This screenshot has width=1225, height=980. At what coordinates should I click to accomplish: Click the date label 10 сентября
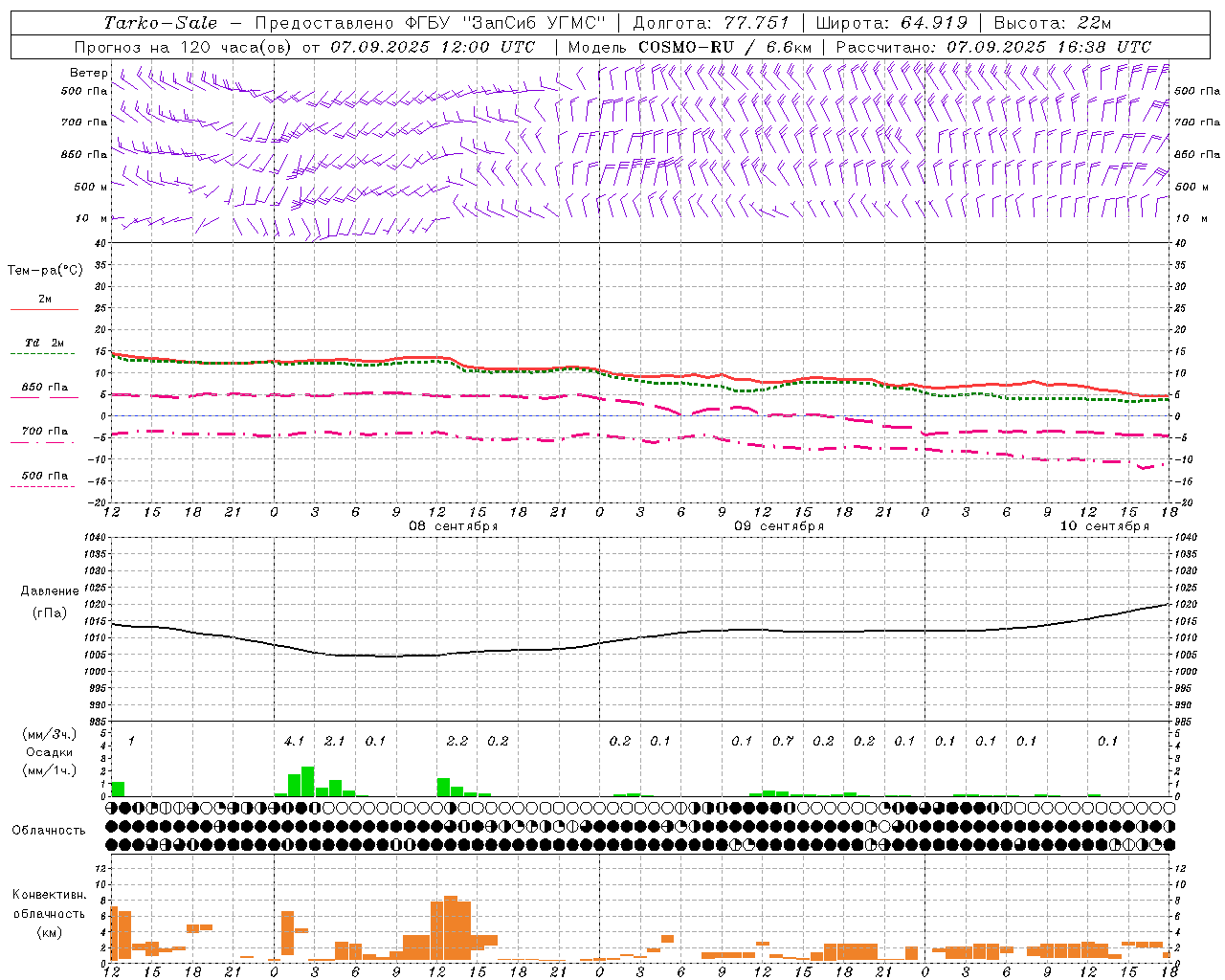coord(1104,526)
